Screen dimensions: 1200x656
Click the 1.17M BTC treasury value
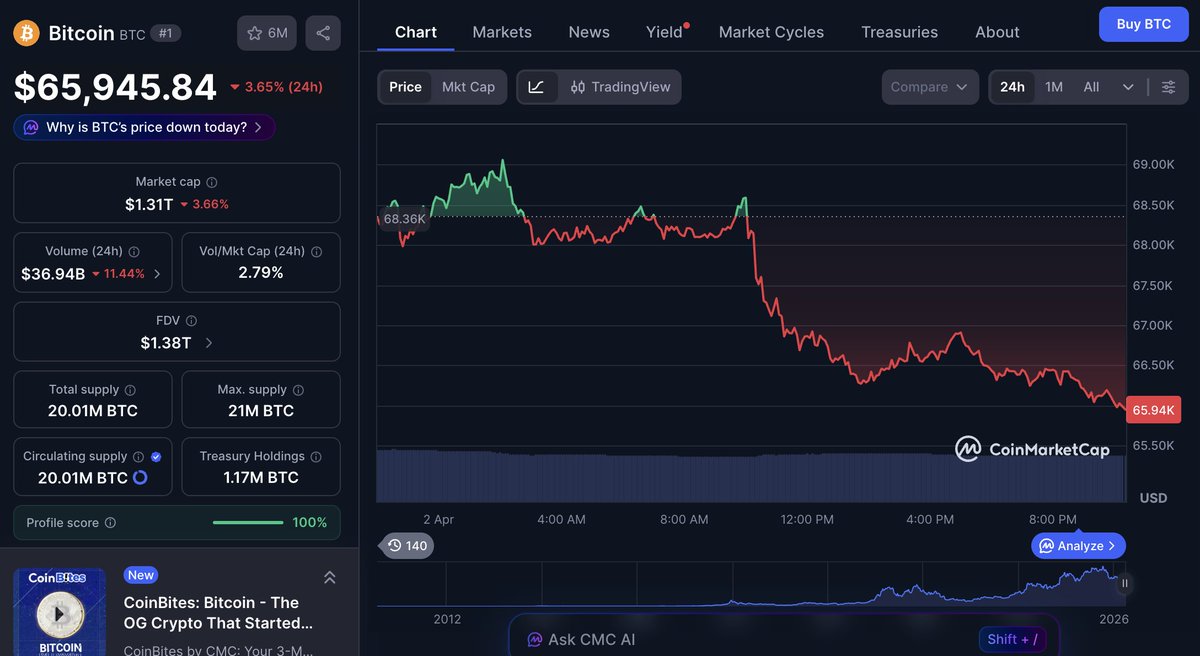pyautogui.click(x=261, y=478)
